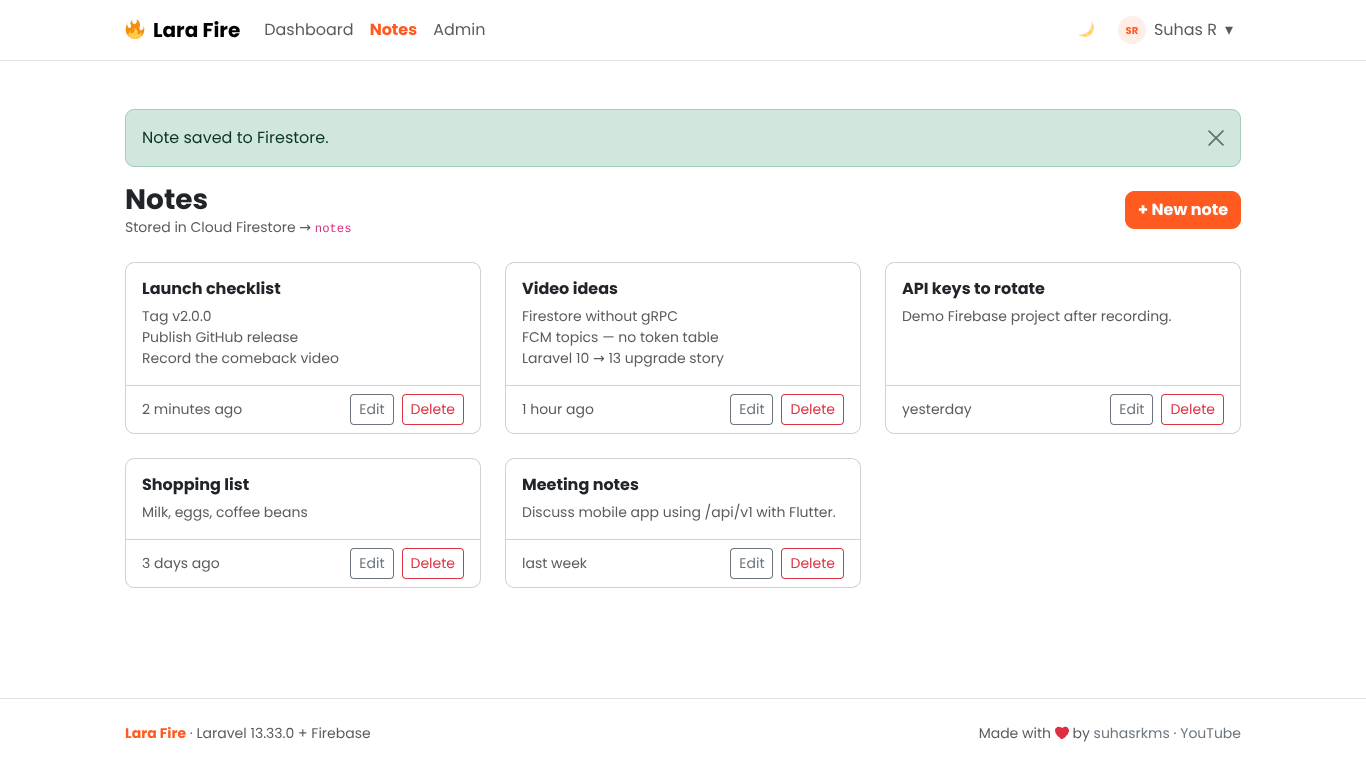1366x768 pixels.
Task: Toggle dark mode with the moon icon
Action: [x=1086, y=30]
